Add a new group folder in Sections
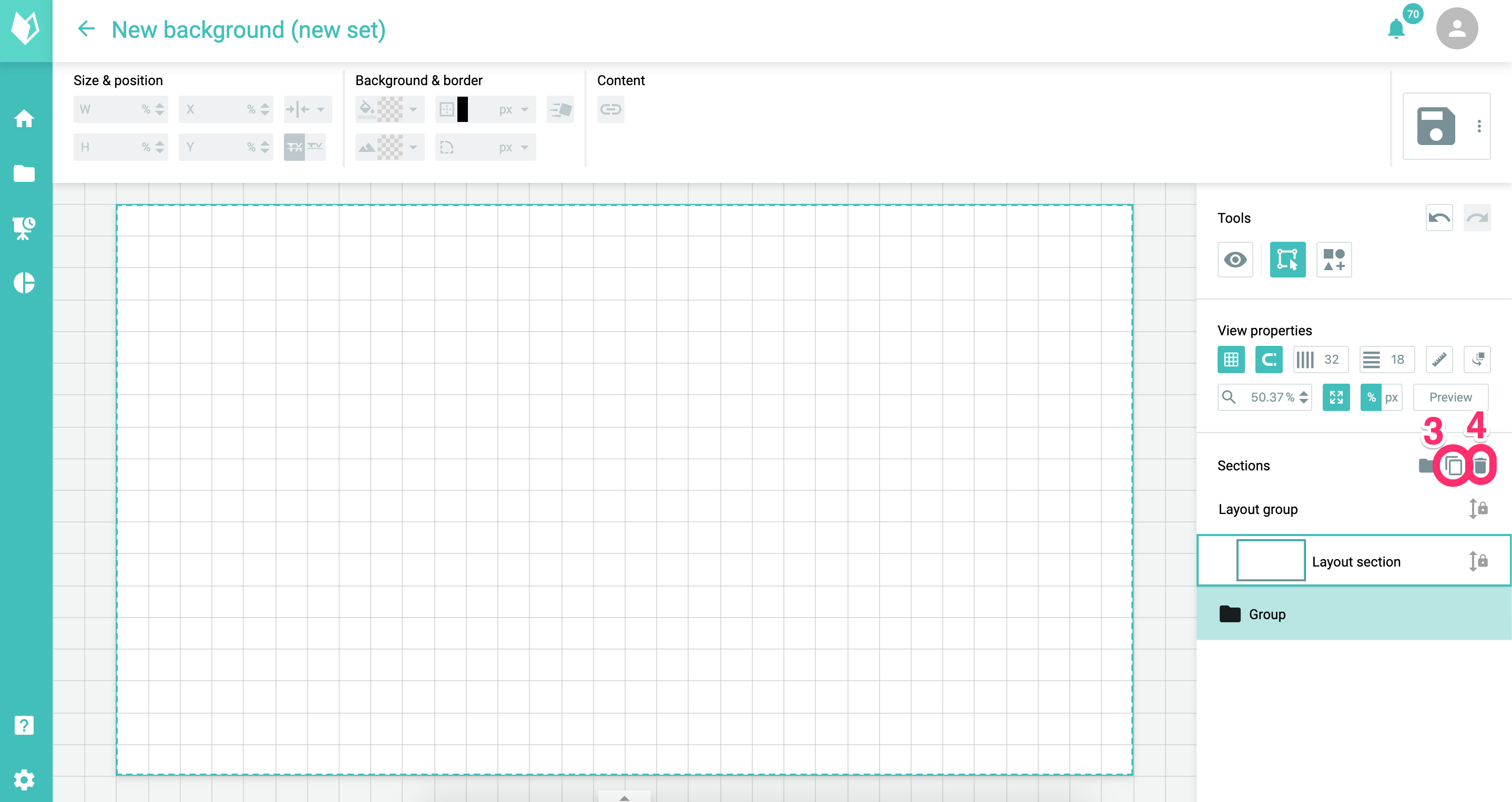Screen dimensions: 1512x802 pos(1426,465)
